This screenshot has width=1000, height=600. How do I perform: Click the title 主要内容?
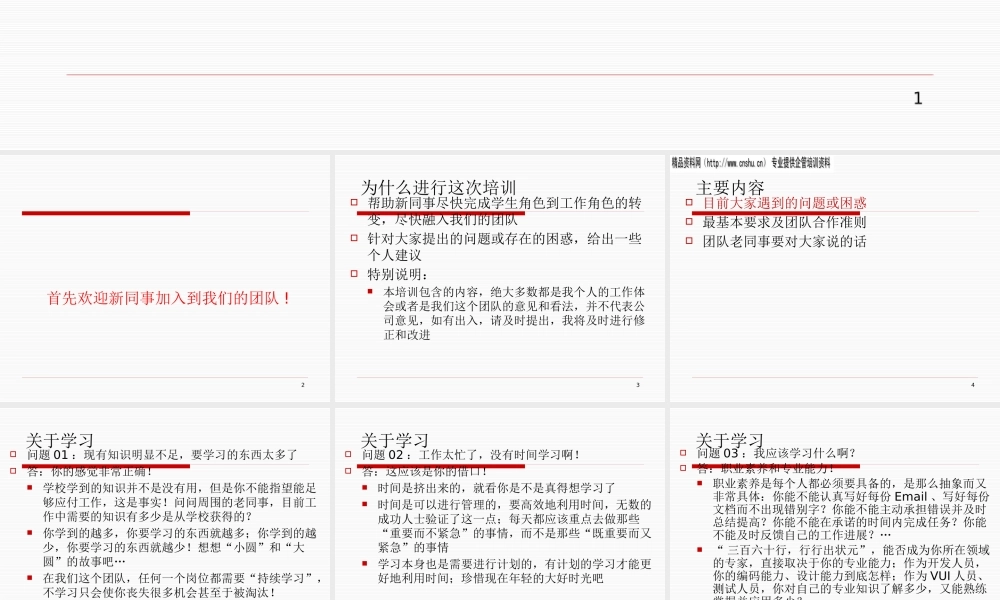(x=730, y=187)
